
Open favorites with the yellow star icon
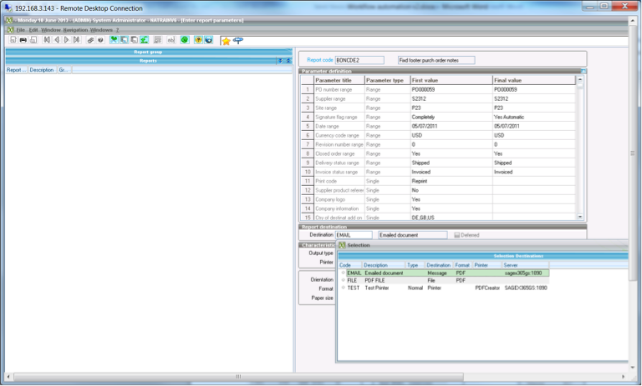tap(226, 41)
